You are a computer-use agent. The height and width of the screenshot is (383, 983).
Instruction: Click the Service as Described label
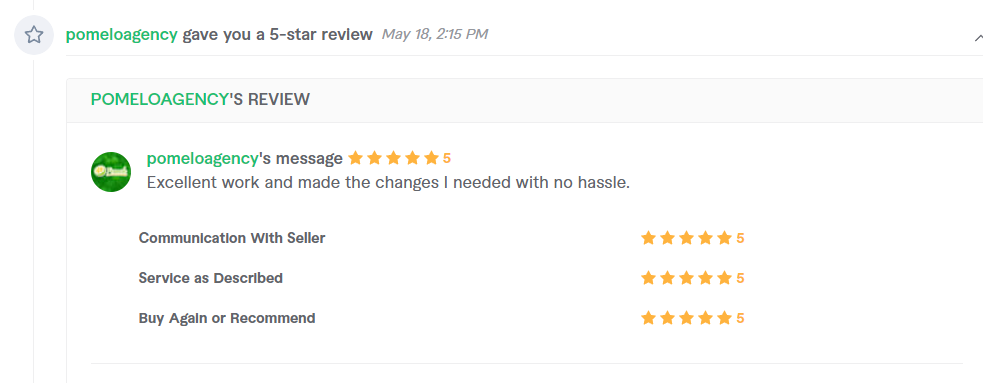click(211, 278)
